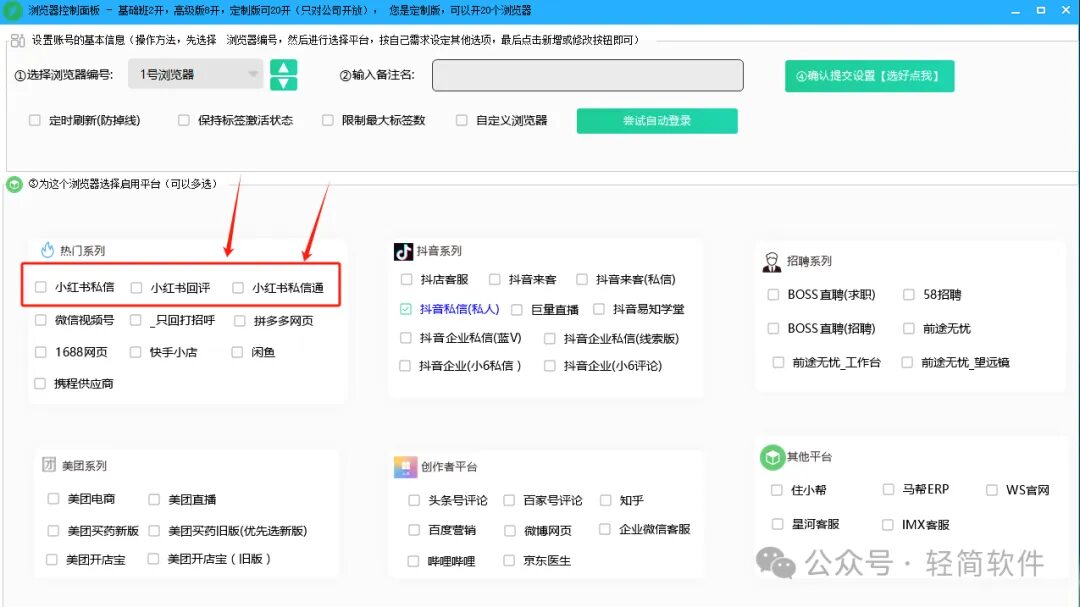Enable 快手小店 checkbox
The width and height of the screenshot is (1080, 607).
(135, 352)
